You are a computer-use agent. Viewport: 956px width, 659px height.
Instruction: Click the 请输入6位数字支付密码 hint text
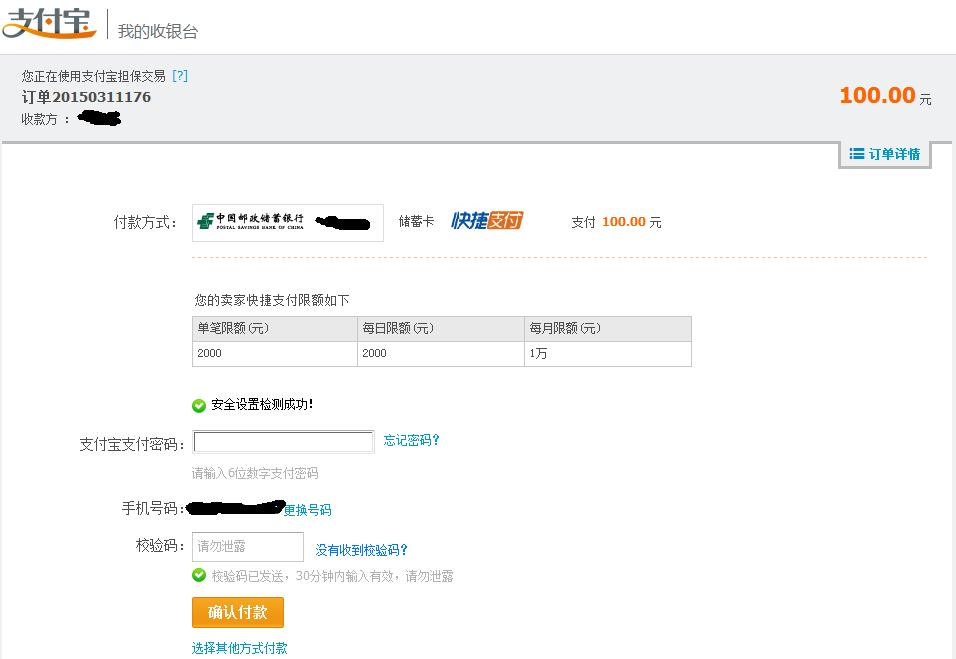(x=255, y=473)
